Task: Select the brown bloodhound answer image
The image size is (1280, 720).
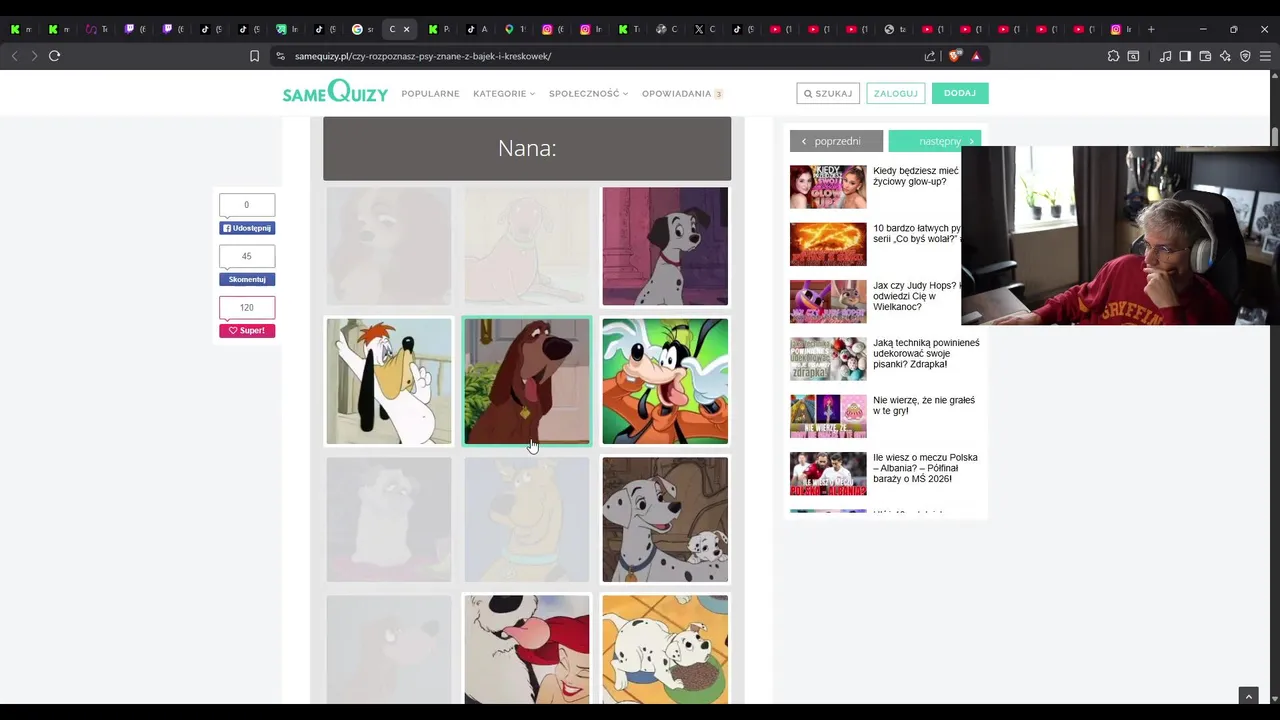Action: point(527,381)
